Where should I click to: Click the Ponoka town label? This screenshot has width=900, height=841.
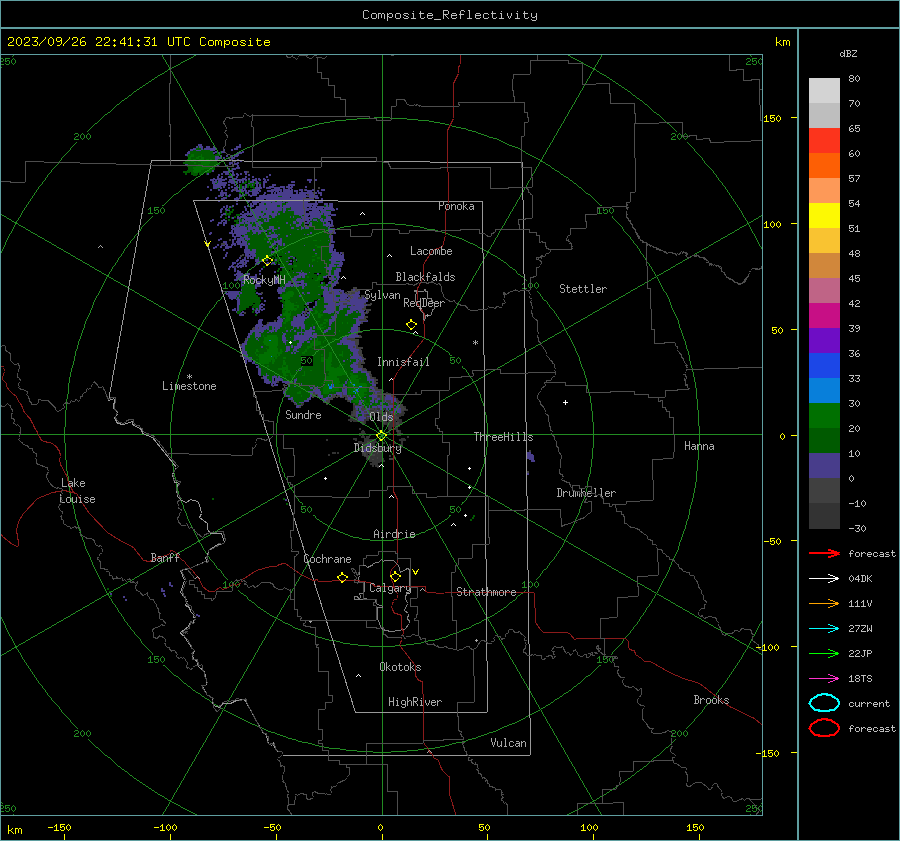tap(456, 206)
